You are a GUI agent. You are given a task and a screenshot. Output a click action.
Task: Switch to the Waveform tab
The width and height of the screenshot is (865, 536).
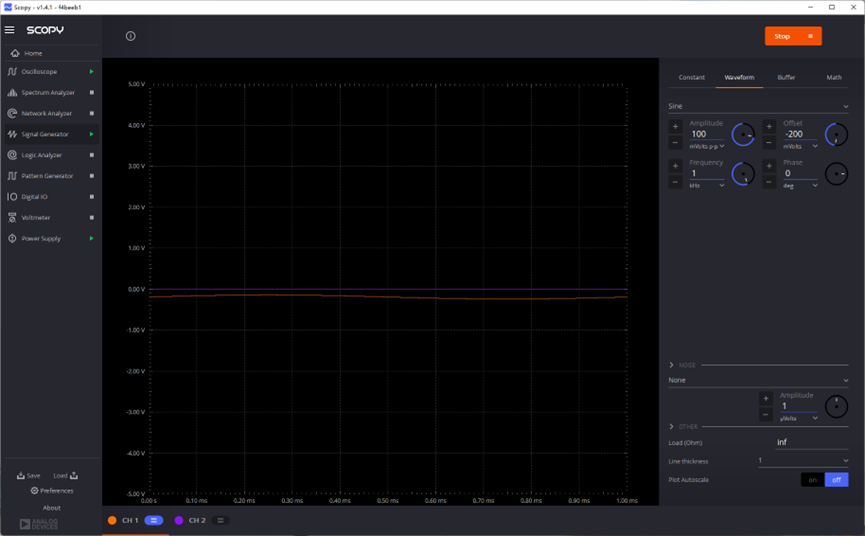tap(739, 77)
